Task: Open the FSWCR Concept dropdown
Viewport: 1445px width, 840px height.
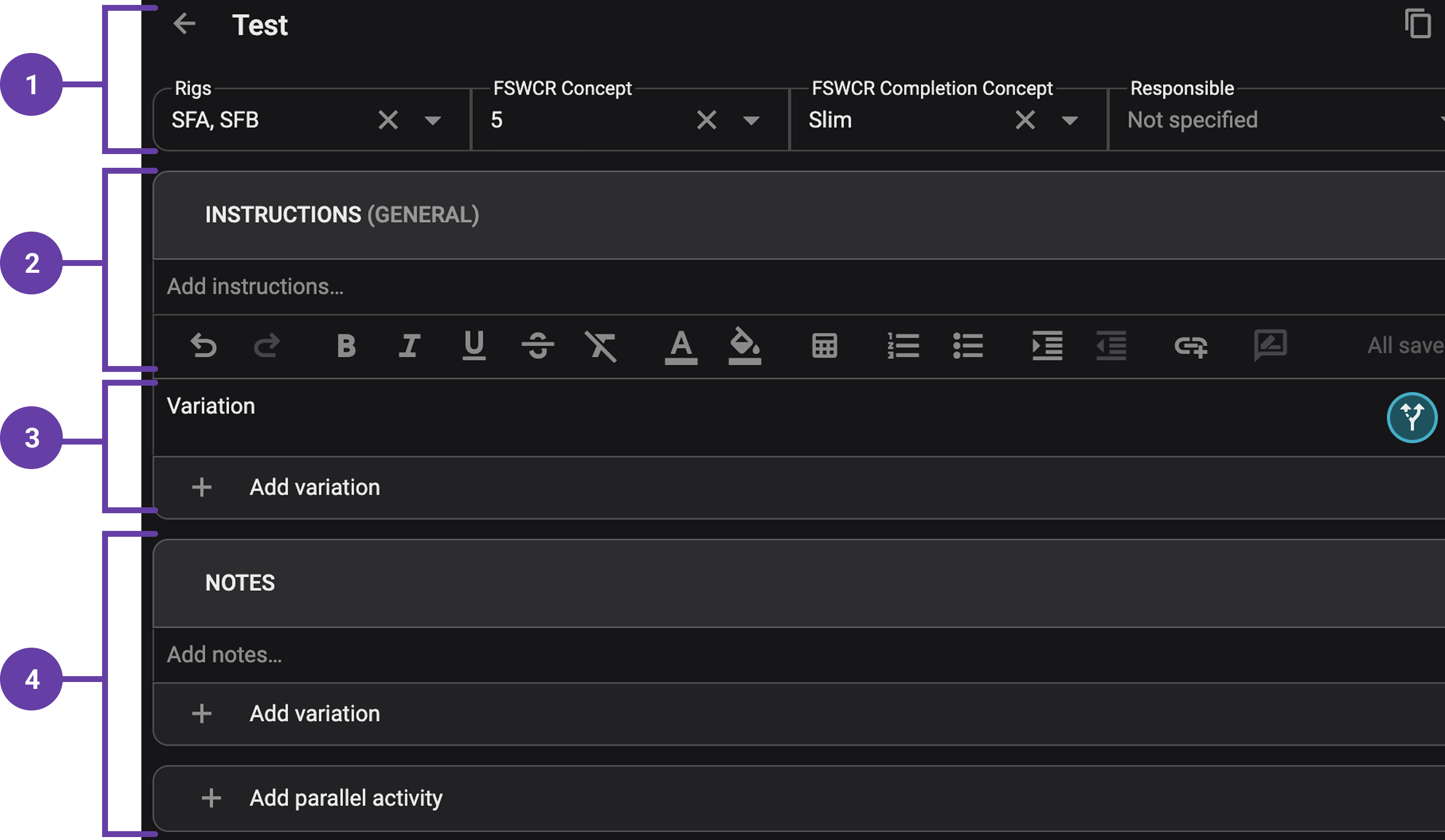Action: click(x=752, y=120)
